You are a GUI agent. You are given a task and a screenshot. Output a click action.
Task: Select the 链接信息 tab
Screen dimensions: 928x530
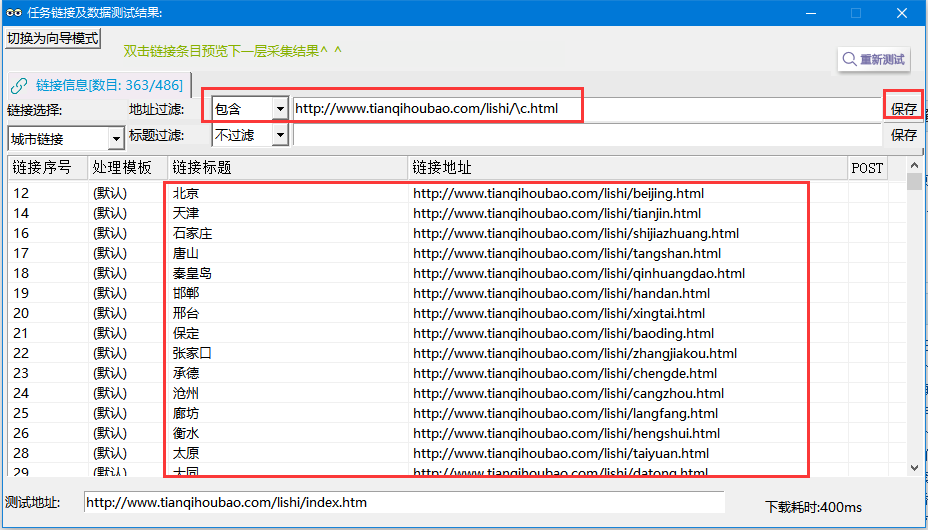tap(96, 85)
